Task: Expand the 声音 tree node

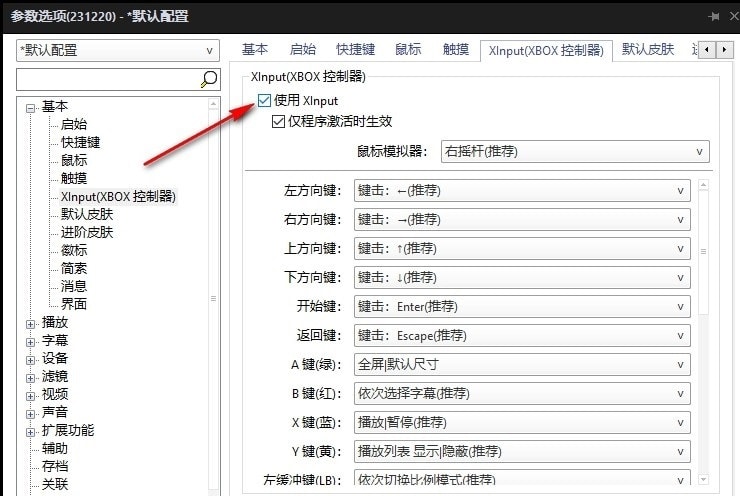Action: tap(31, 414)
